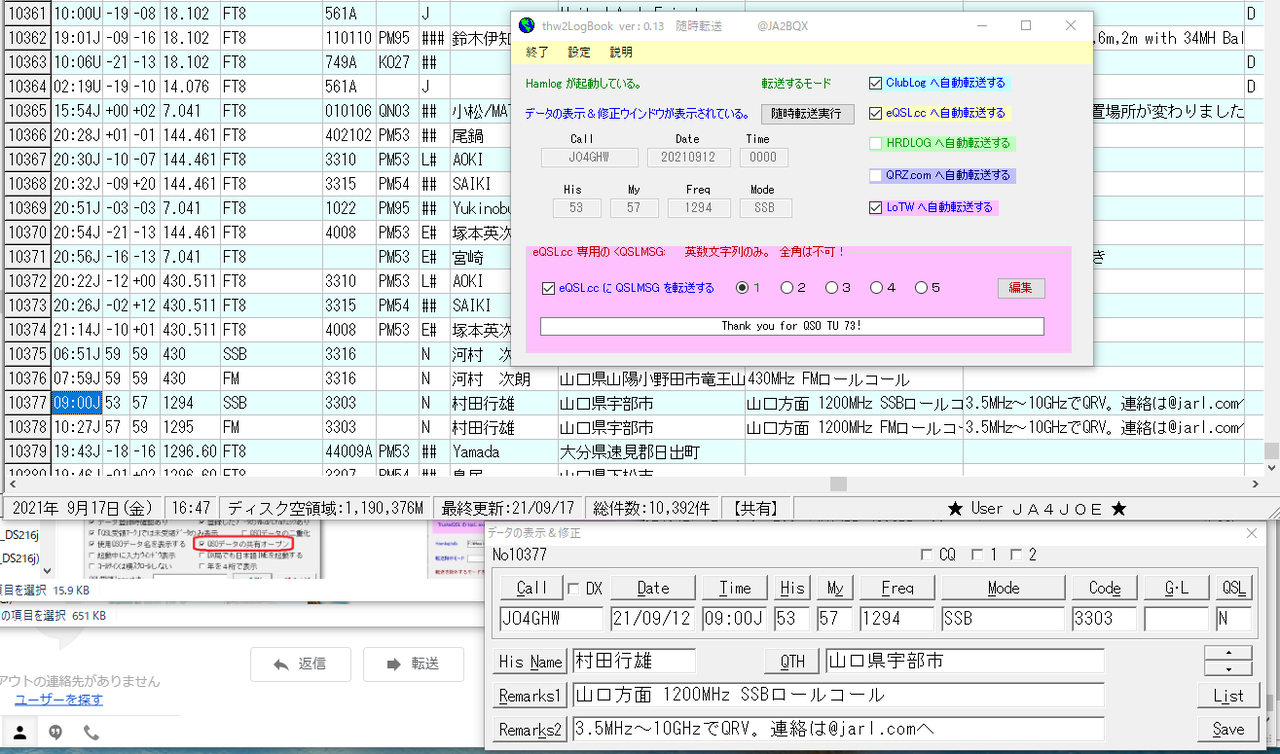Select log row number 10375
Image resolution: width=1280 pixels, height=754 pixels.
(x=27, y=354)
